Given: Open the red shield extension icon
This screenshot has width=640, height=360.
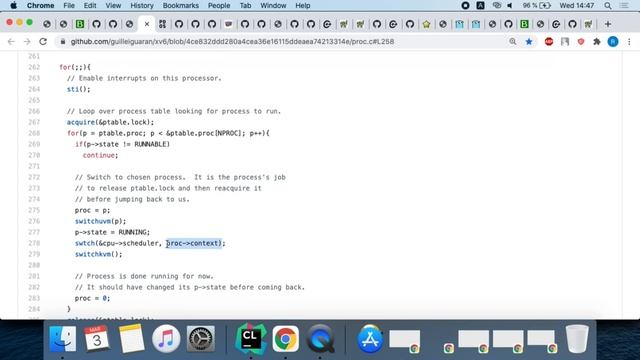Looking at the screenshot, I should 581,42.
